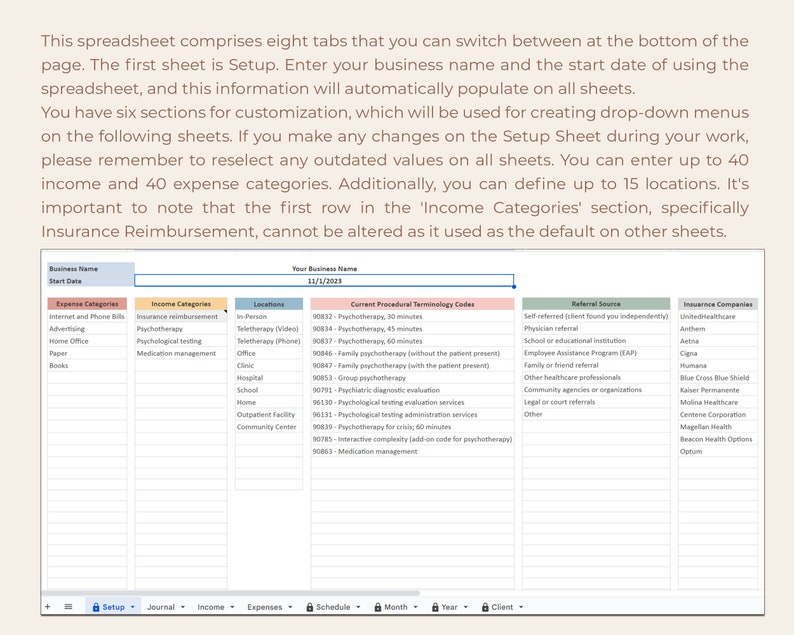The height and width of the screenshot is (635, 794).
Task: Switch to the Year sheet tab
Action: (x=449, y=607)
